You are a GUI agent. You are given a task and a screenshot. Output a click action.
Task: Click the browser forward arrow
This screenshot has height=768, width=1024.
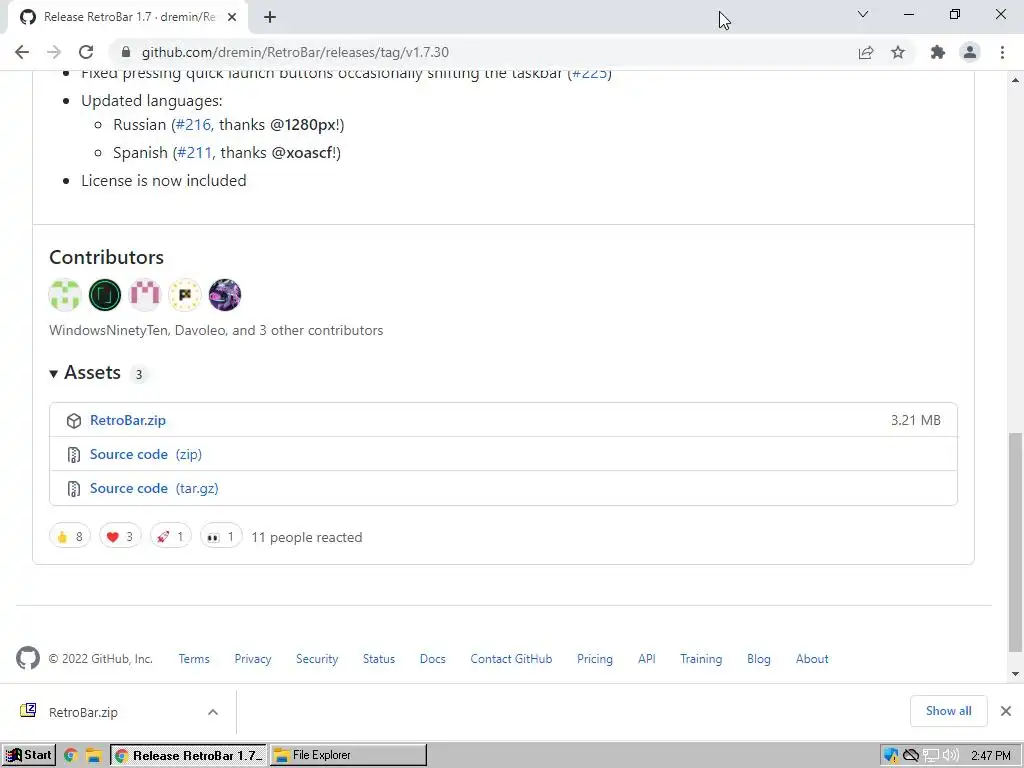coord(54,52)
